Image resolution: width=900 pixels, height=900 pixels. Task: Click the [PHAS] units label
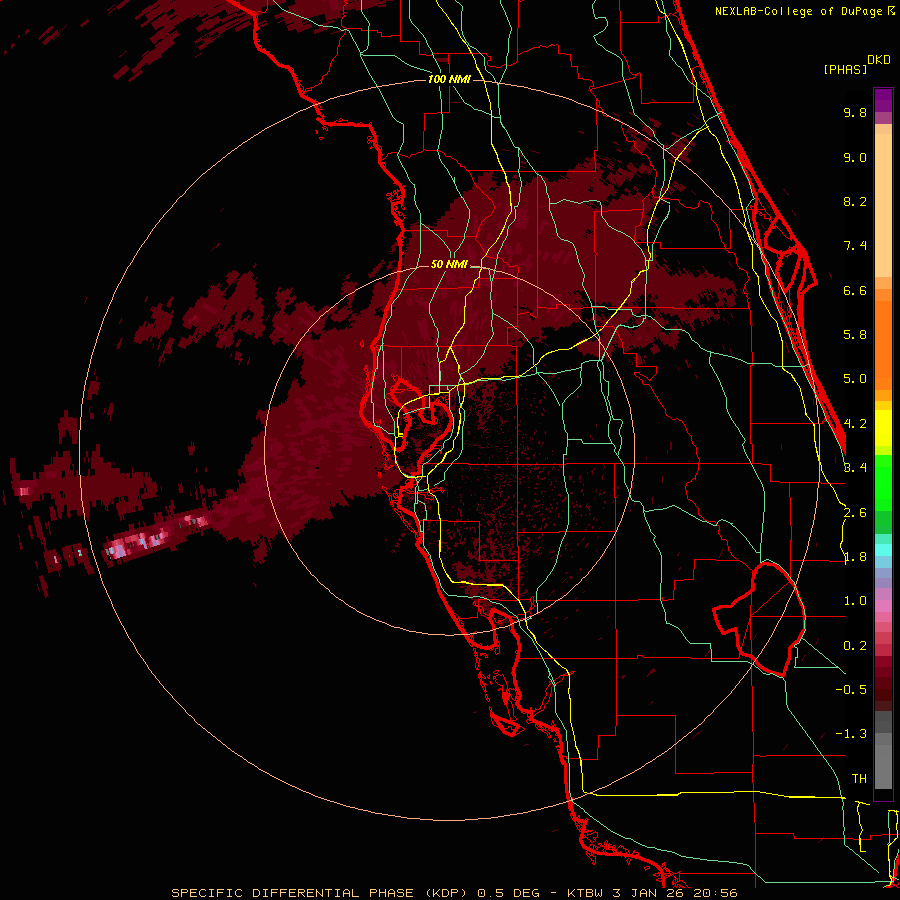tap(845, 69)
